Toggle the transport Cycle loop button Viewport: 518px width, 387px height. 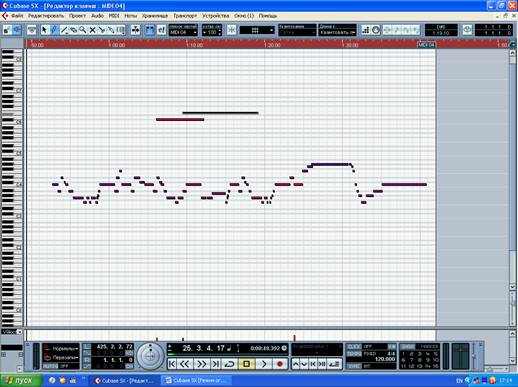[x=229, y=364]
